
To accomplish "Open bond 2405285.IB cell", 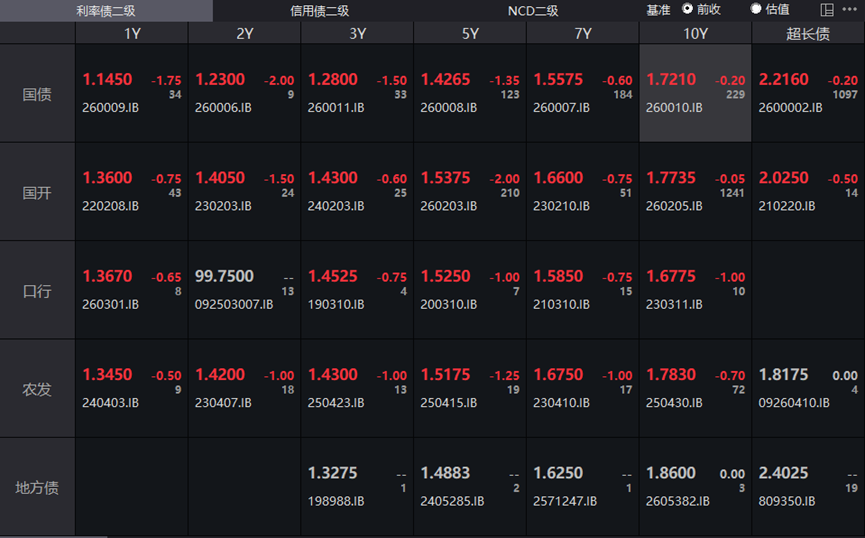I will [470, 487].
